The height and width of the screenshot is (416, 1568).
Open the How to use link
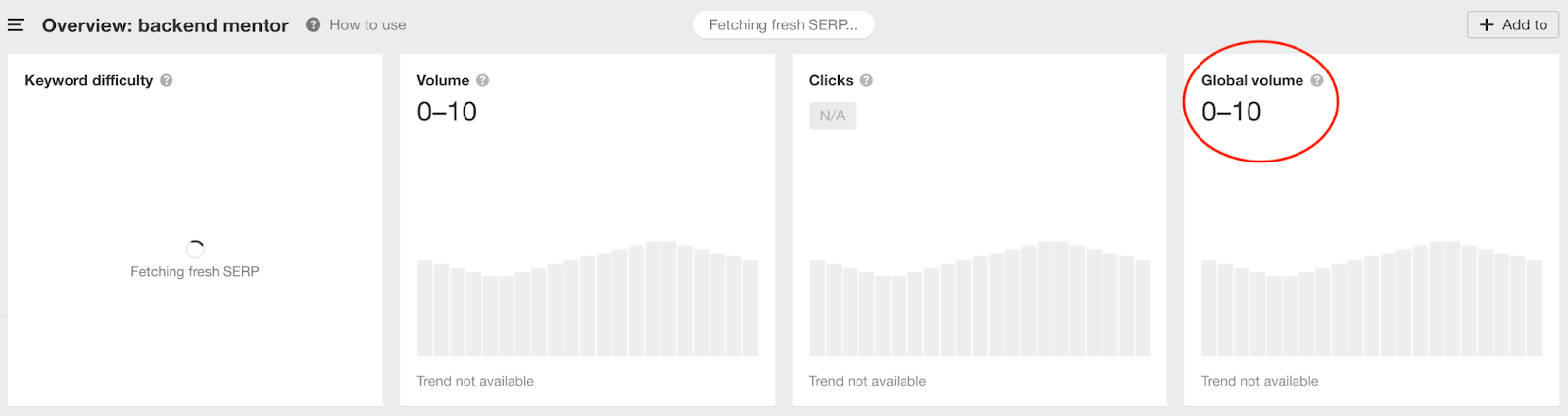pos(367,25)
